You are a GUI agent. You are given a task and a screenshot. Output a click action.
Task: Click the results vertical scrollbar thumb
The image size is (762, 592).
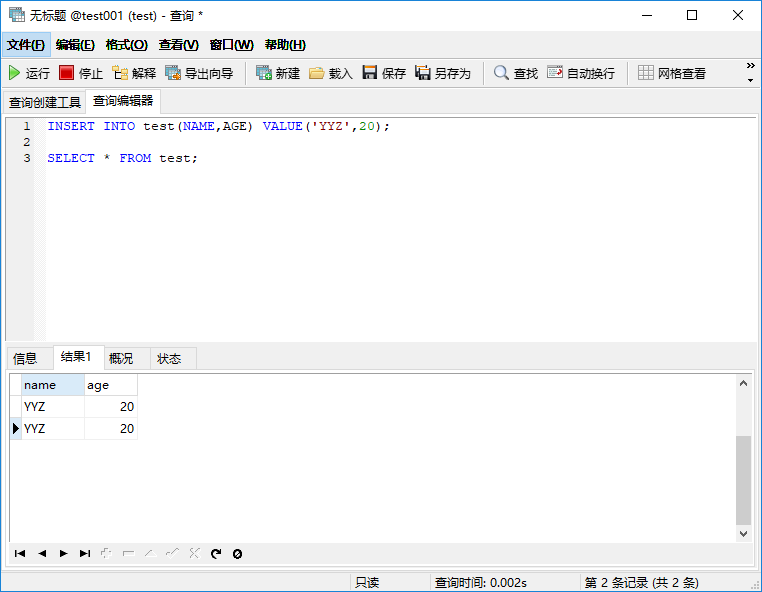click(x=743, y=480)
